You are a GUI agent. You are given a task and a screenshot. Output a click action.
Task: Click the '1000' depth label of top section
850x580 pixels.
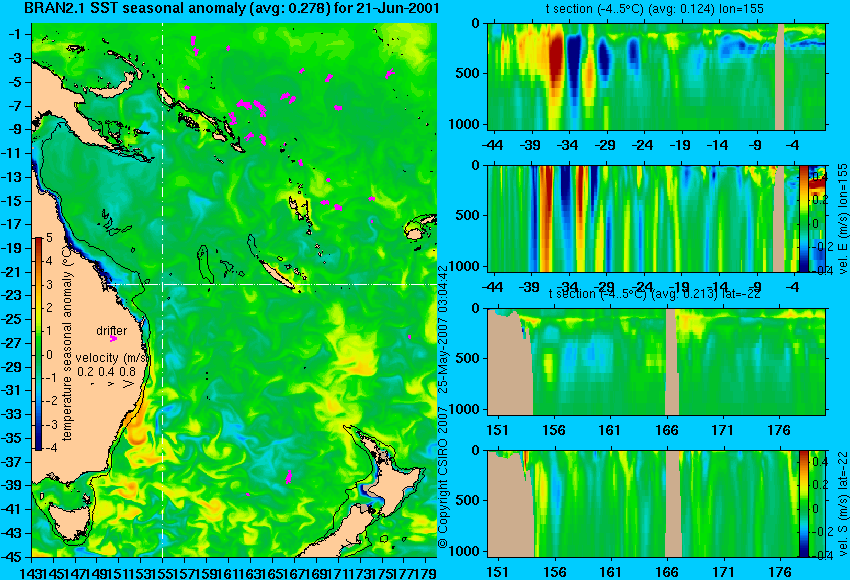[464, 124]
